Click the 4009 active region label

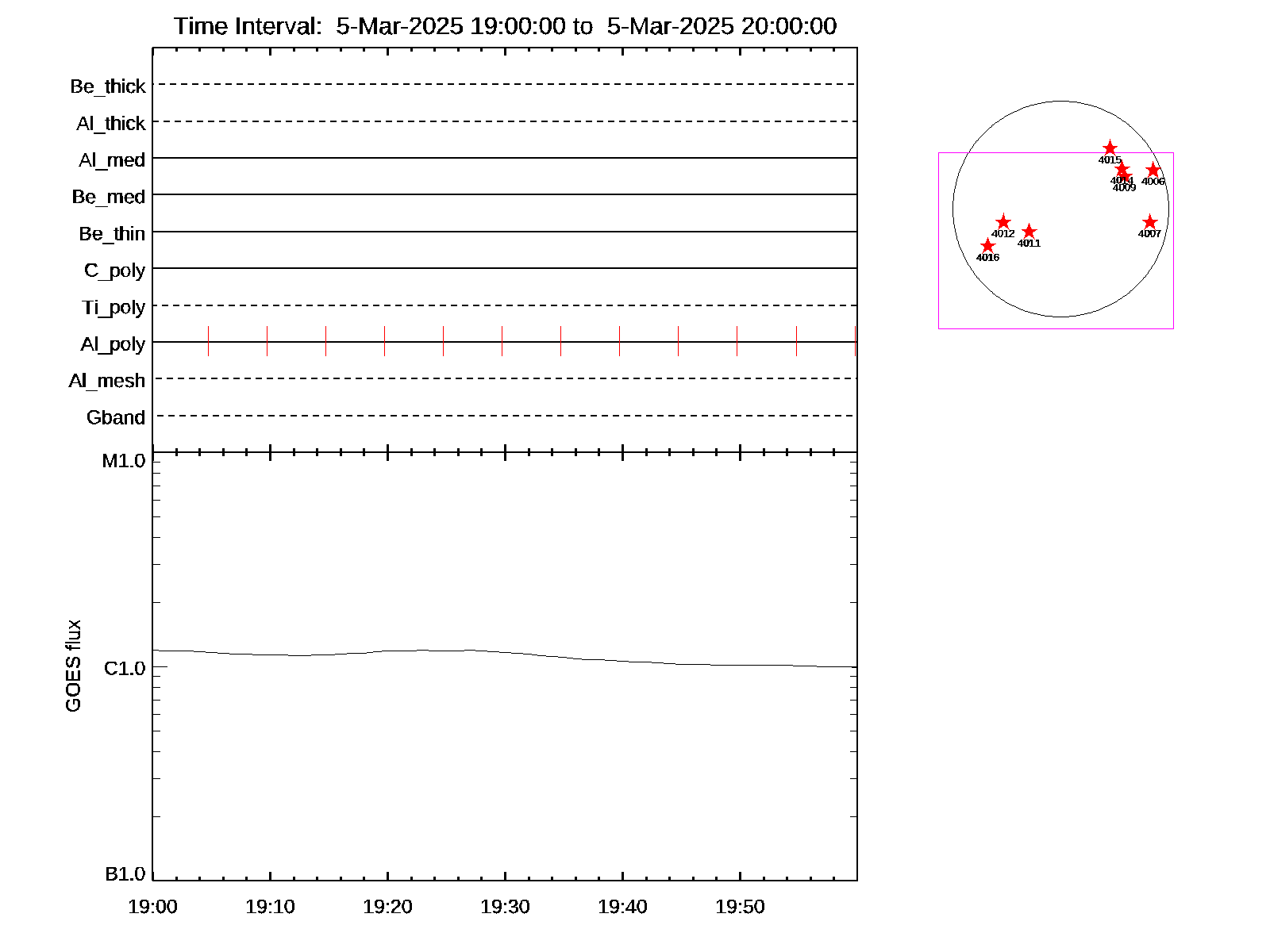pyautogui.click(x=1124, y=188)
